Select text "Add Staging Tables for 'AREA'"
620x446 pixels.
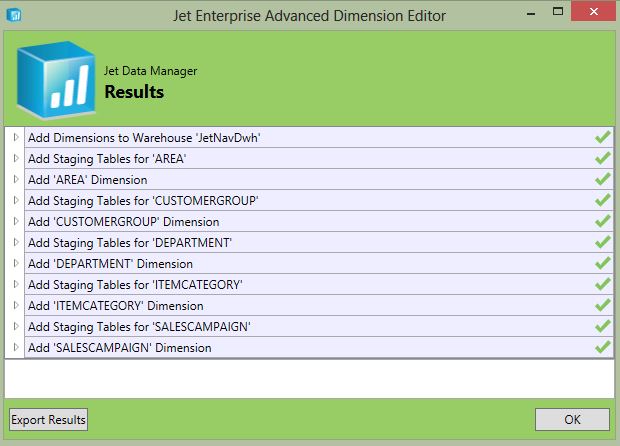coord(107,159)
